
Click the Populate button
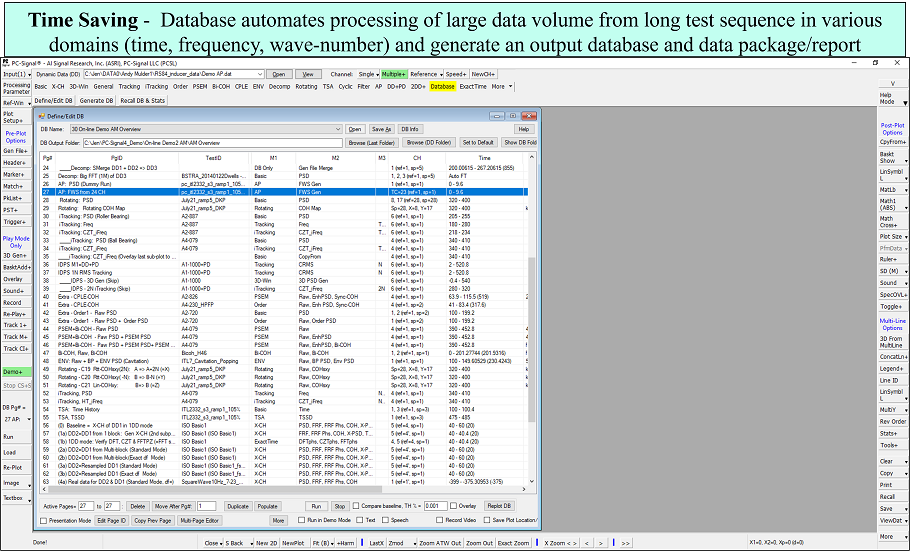tap(267, 506)
